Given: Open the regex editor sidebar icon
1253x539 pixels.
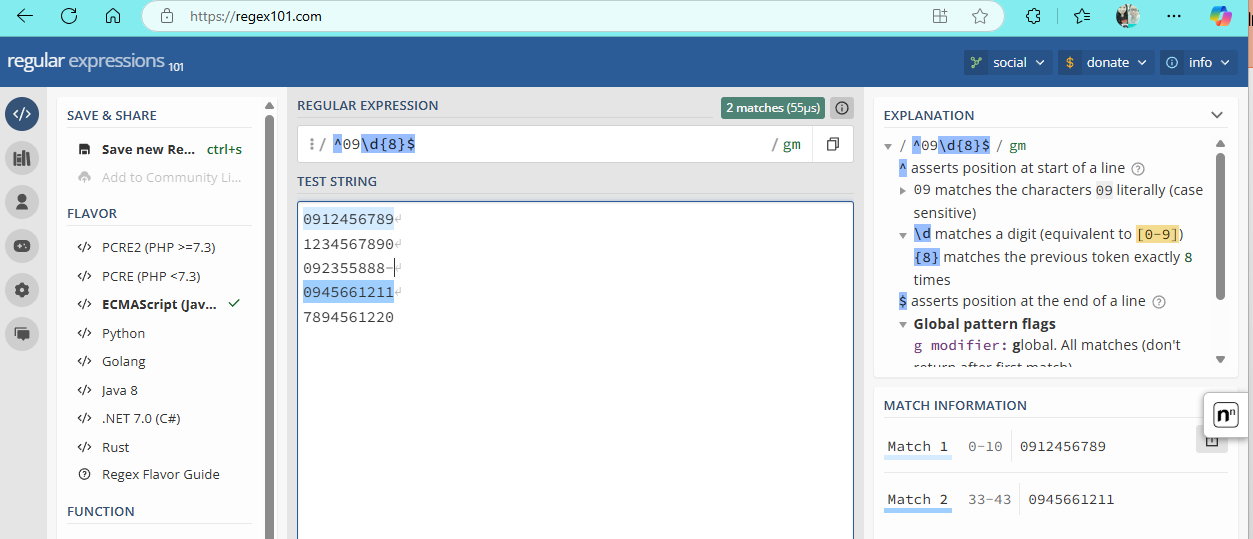Looking at the screenshot, I should pyautogui.click(x=22, y=114).
